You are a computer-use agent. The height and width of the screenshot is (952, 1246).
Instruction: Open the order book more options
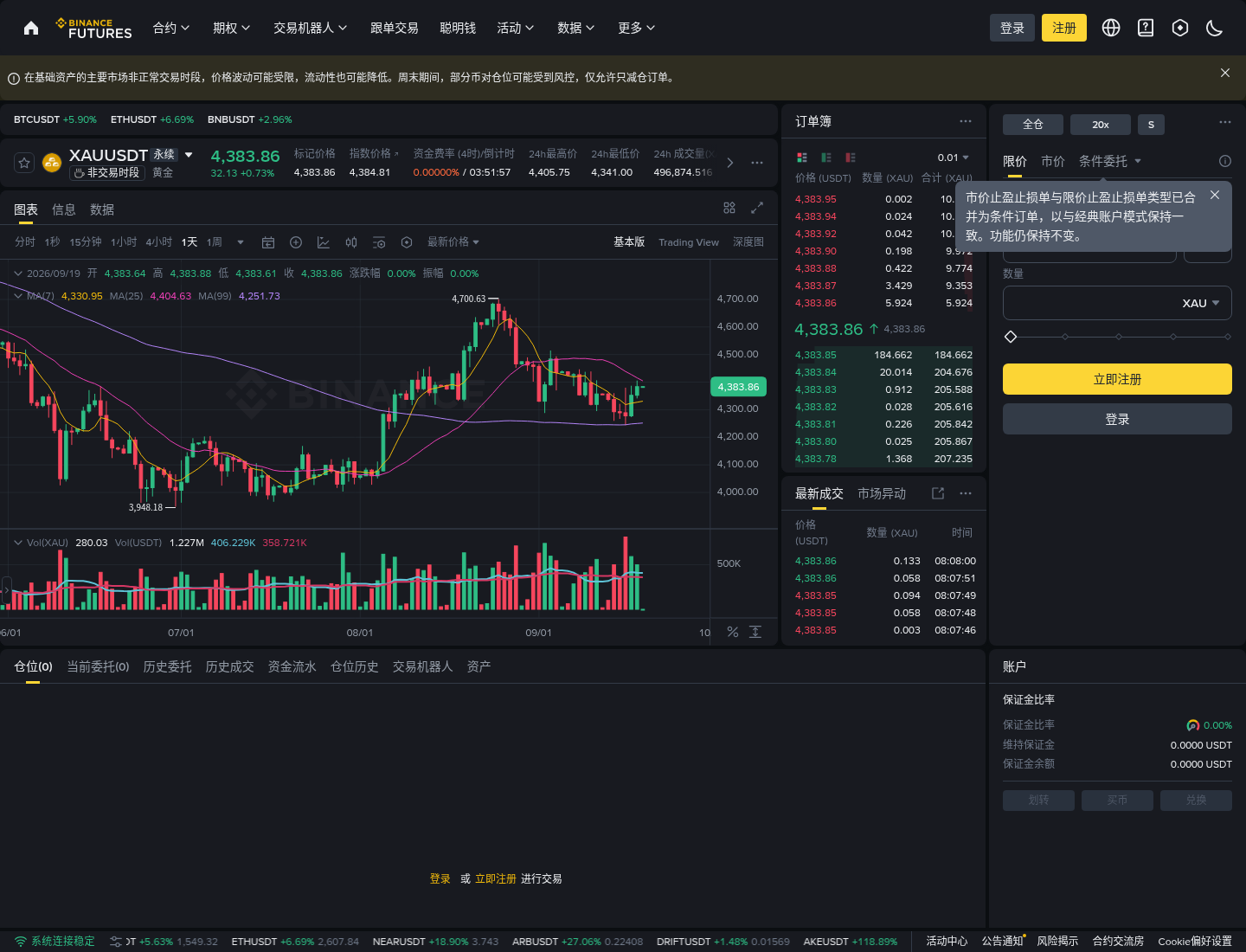point(966,121)
